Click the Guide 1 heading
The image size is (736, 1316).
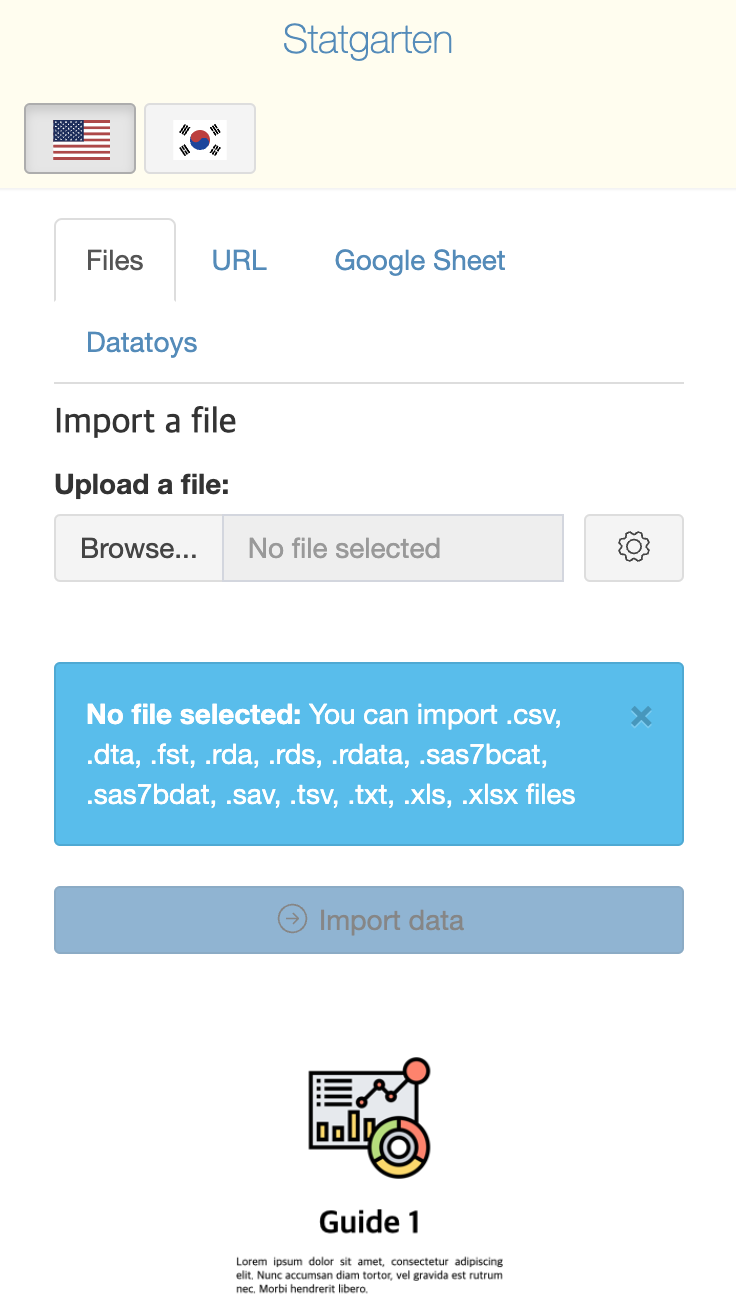369,1221
